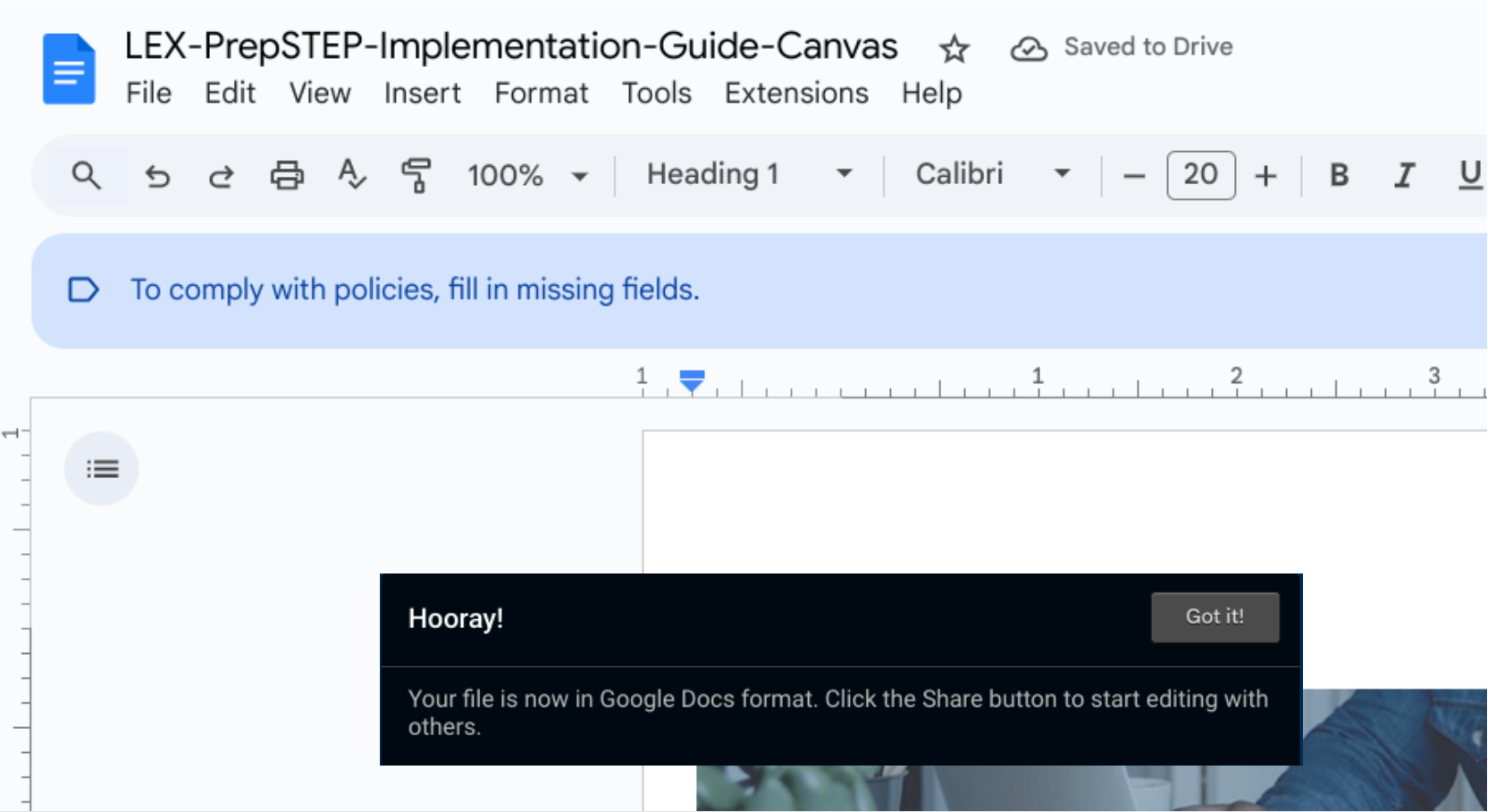Open the Heading 1 style dropdown
The image size is (1488, 812).
click(x=749, y=174)
